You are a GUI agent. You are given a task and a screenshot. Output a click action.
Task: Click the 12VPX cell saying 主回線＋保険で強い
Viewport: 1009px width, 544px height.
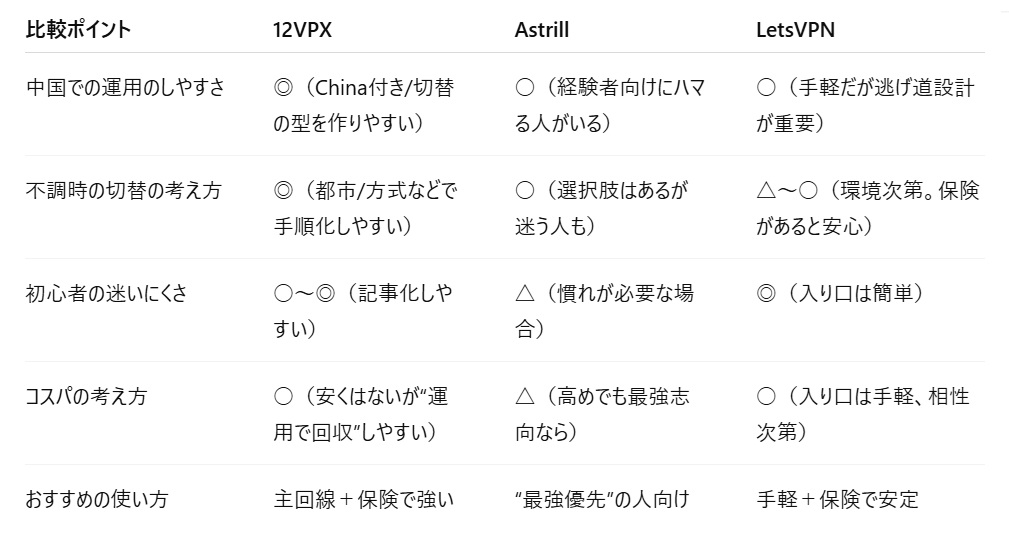coord(364,498)
